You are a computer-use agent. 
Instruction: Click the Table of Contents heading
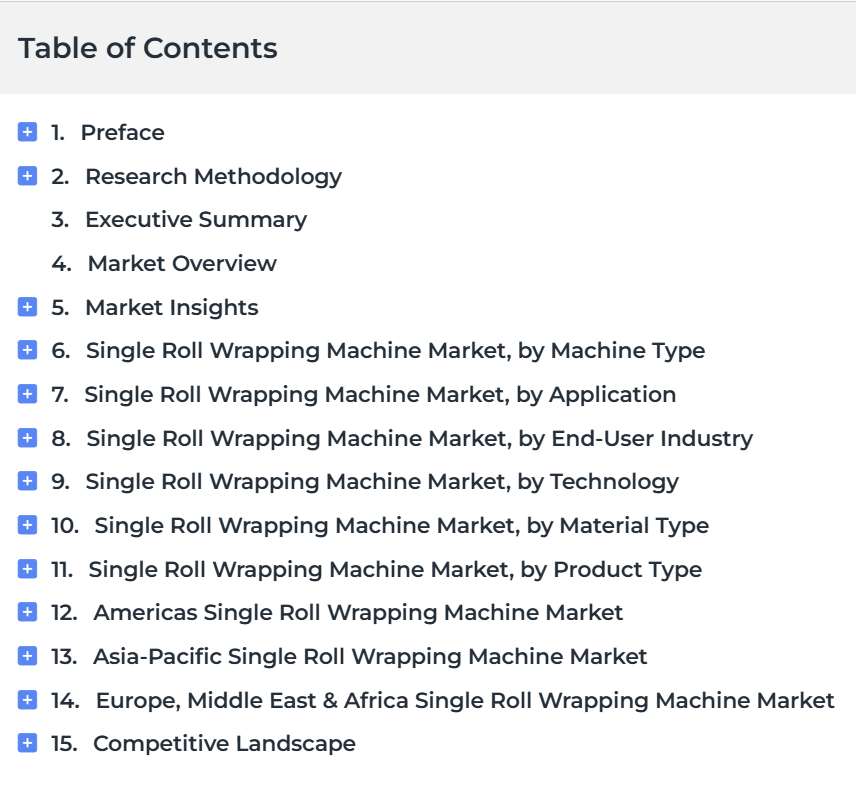point(148,48)
